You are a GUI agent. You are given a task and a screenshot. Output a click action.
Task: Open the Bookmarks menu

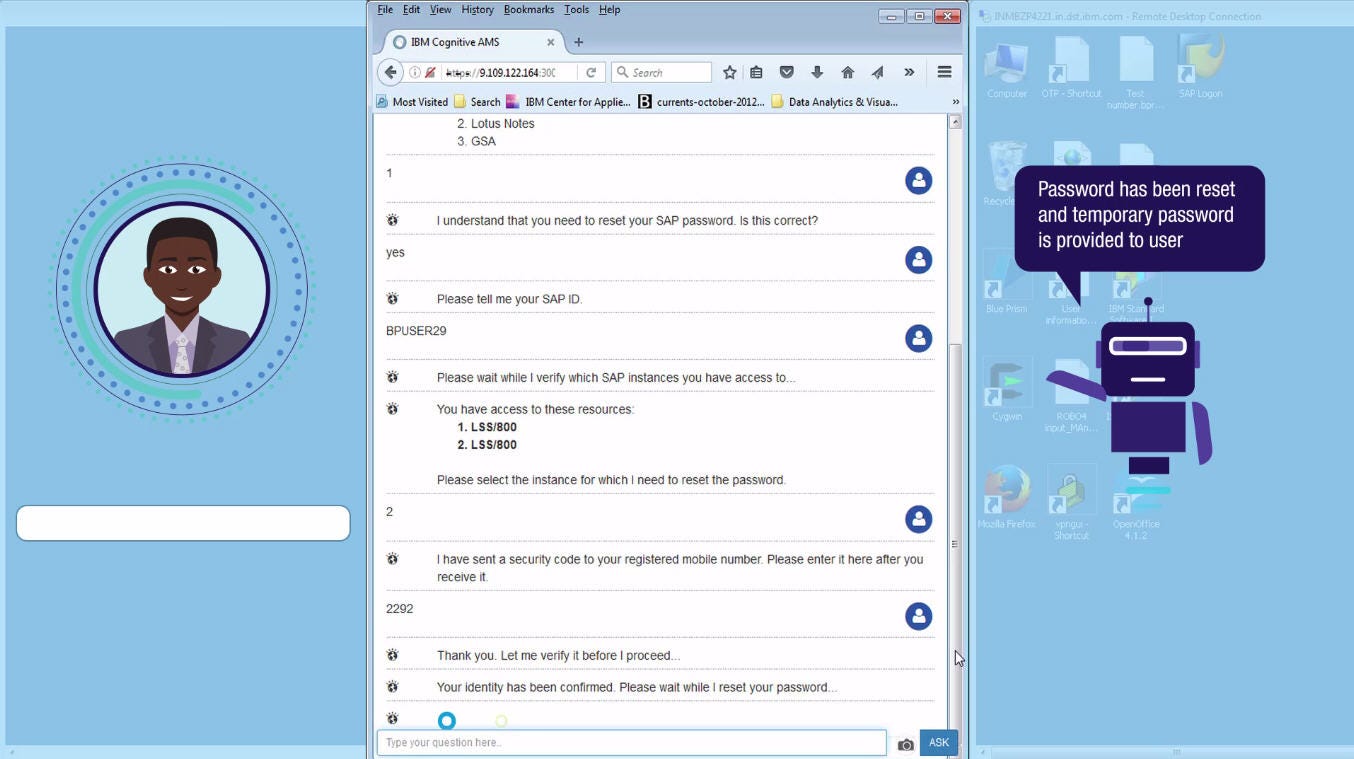(528, 9)
